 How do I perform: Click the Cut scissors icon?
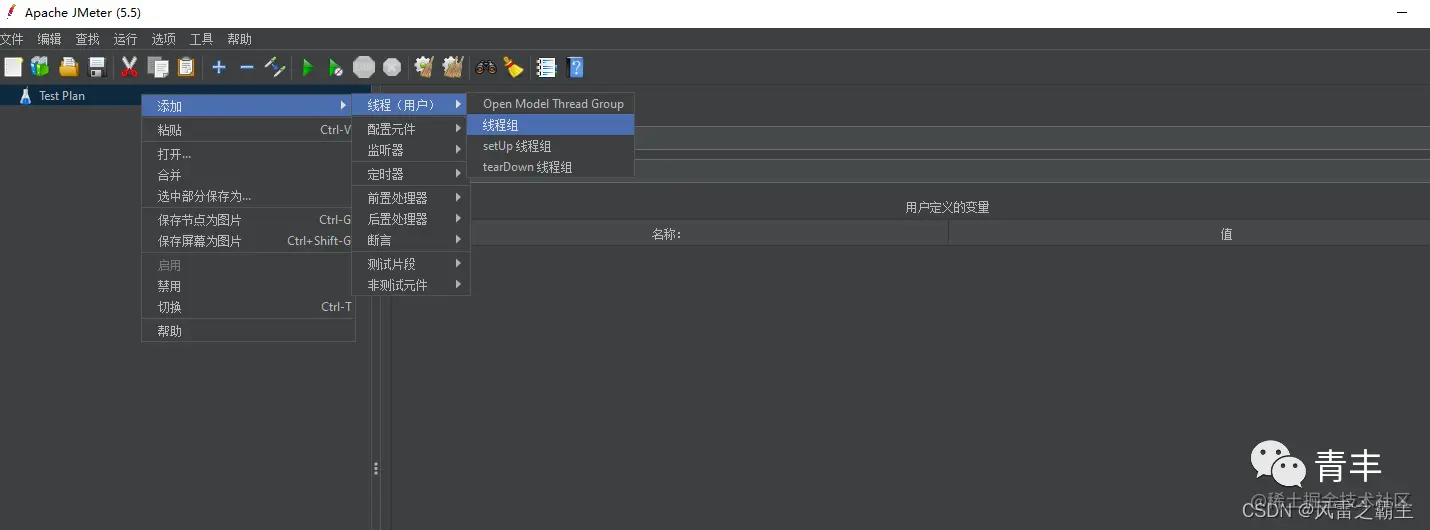click(129, 67)
